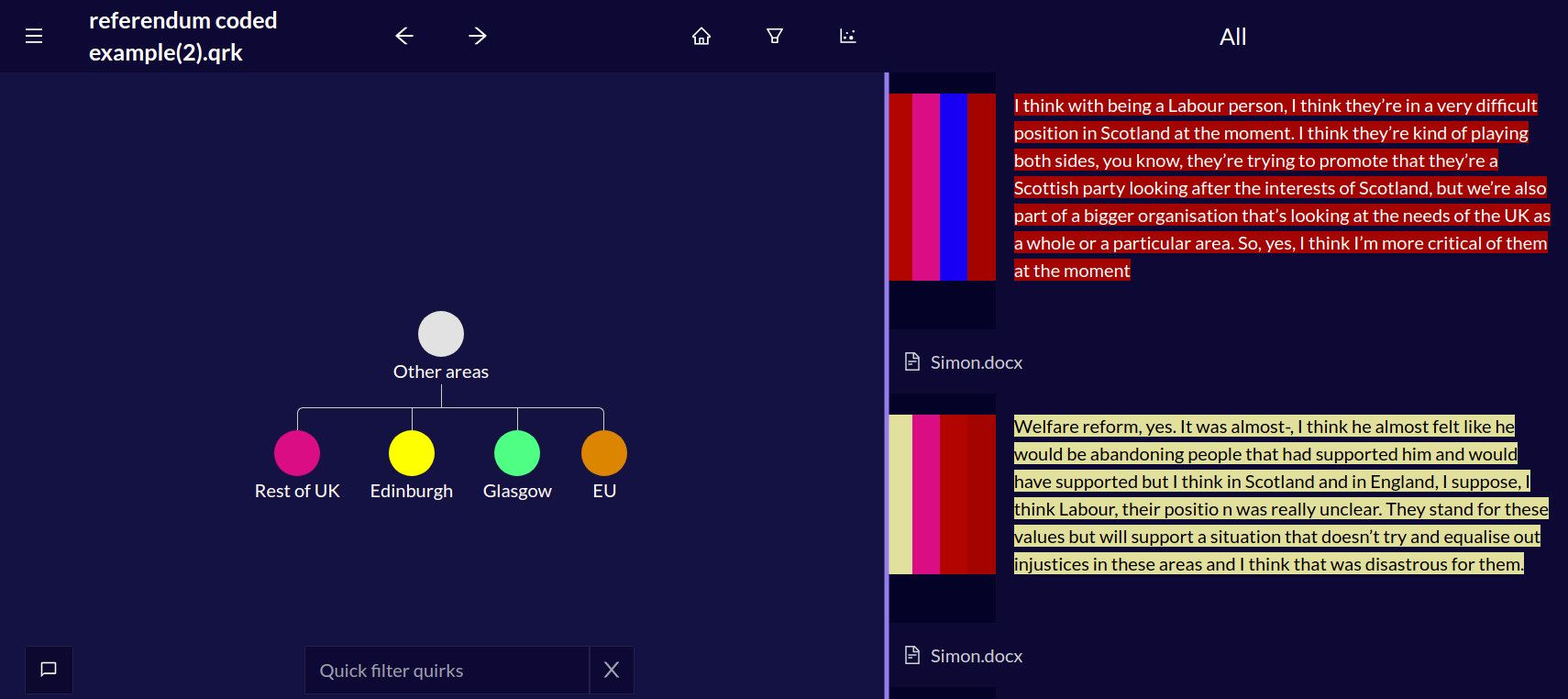Screen dimensions: 1568x699
Task: Click the red highlighted Labour quote
Action: [x=1279, y=188]
